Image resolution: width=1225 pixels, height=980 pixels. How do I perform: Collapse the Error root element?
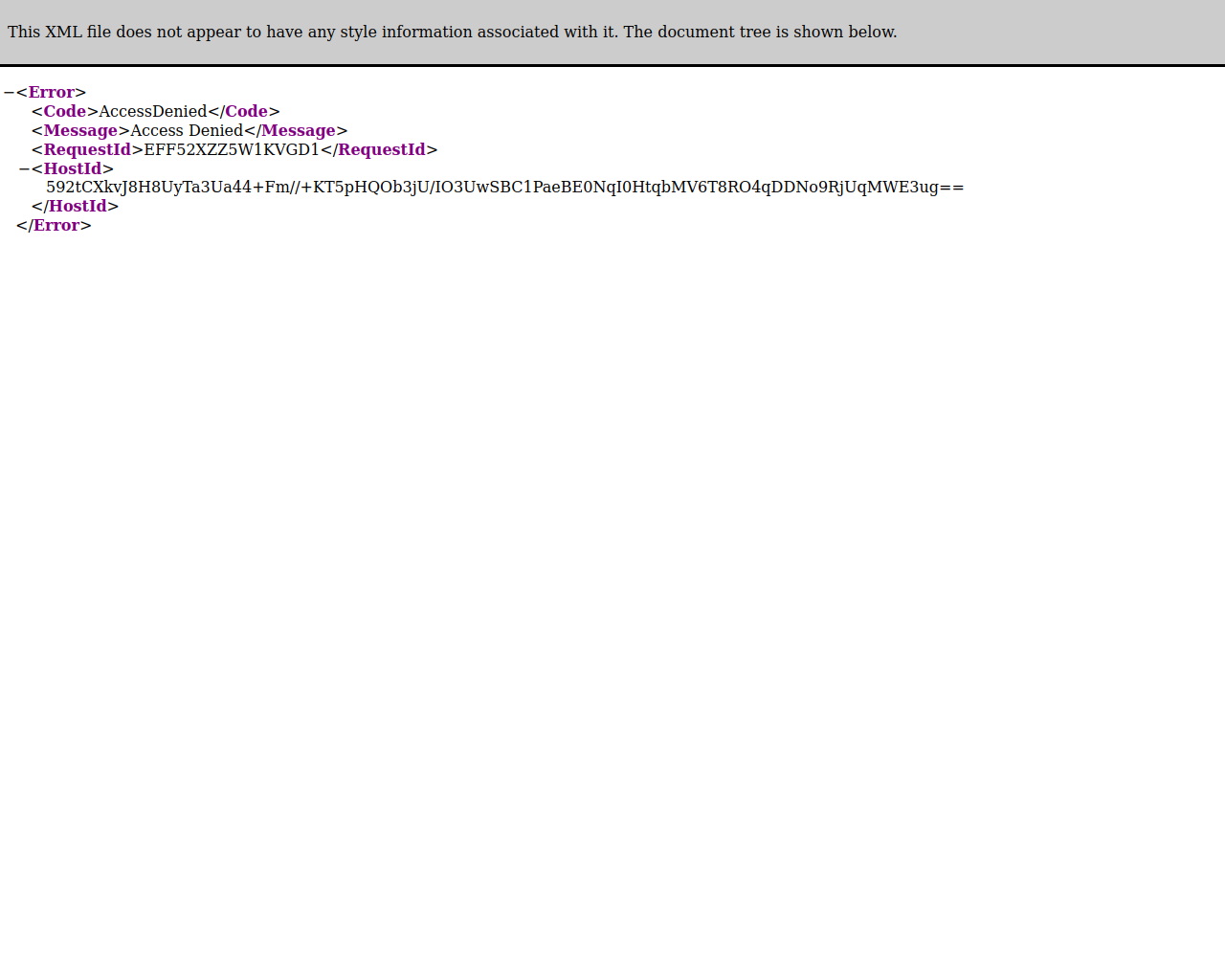click(9, 93)
